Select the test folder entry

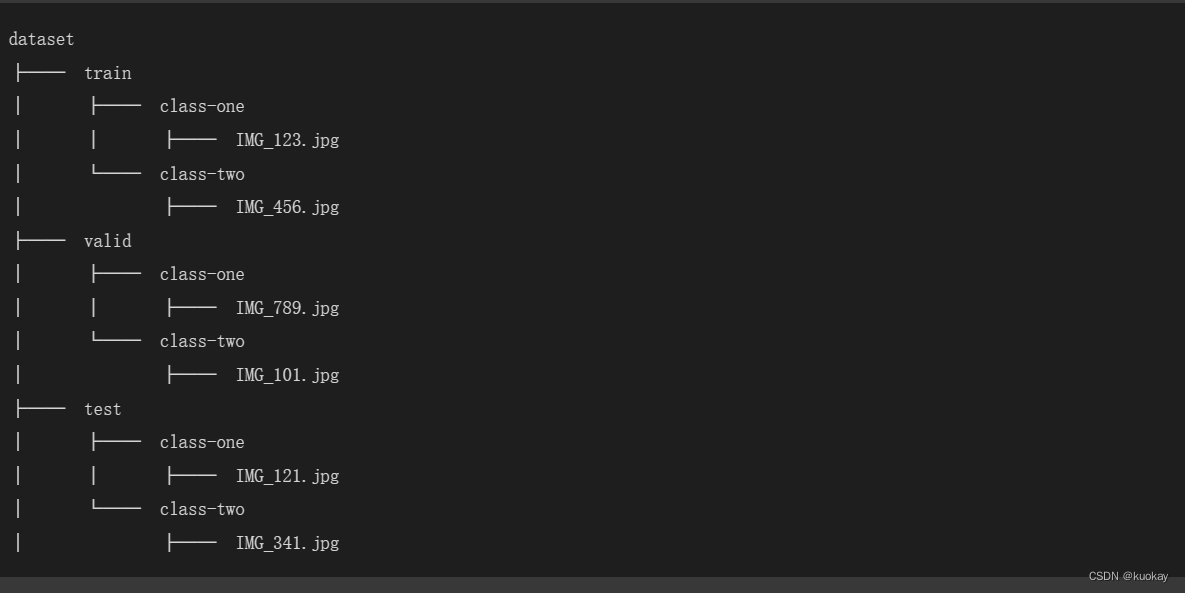point(103,409)
